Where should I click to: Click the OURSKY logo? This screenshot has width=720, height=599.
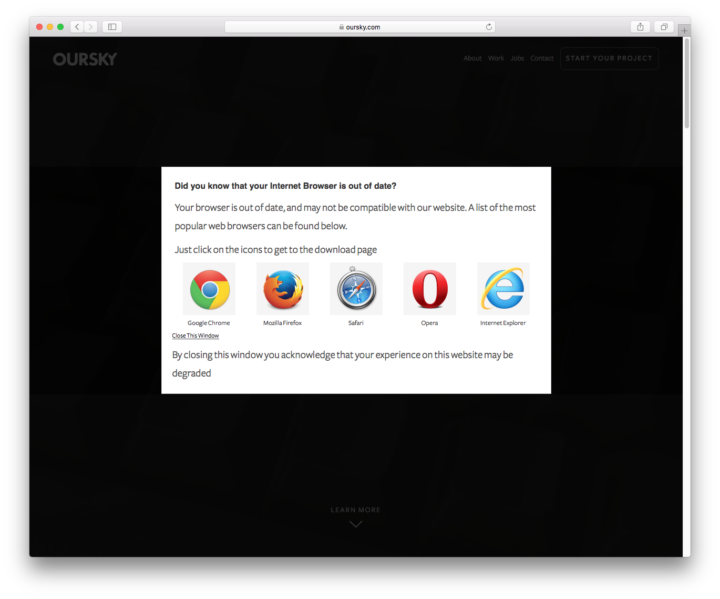85,59
